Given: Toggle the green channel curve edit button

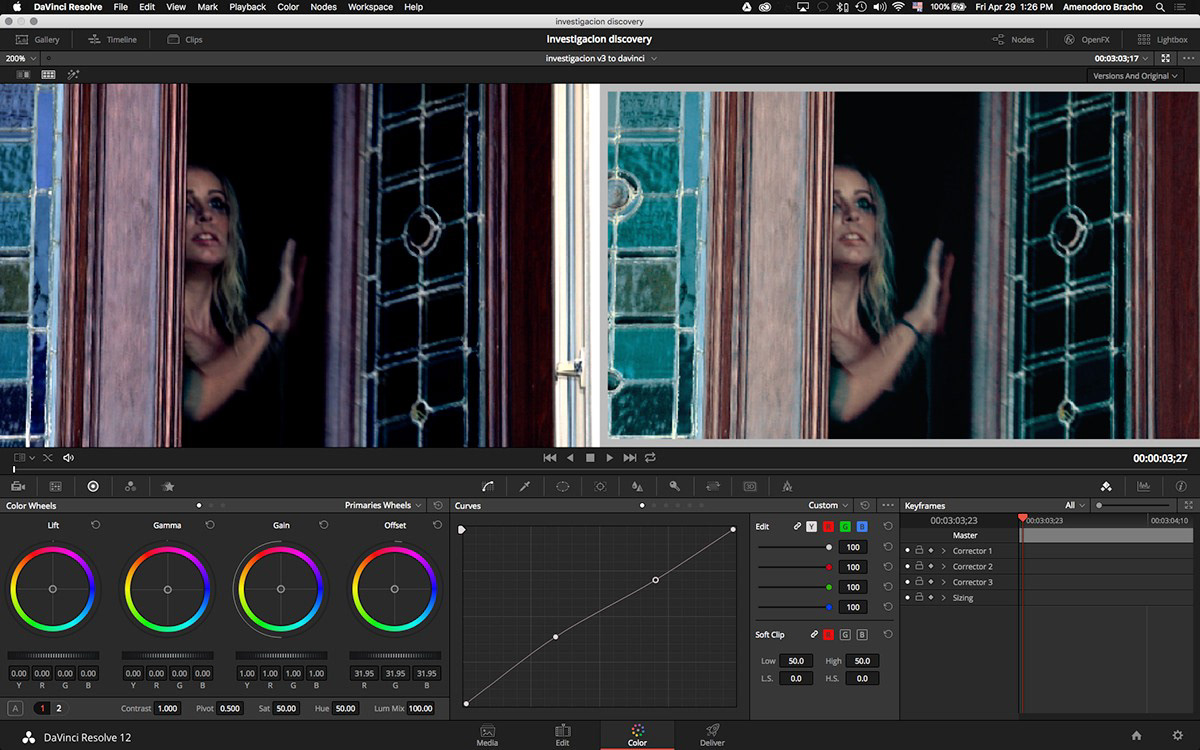Looking at the screenshot, I should 844,526.
